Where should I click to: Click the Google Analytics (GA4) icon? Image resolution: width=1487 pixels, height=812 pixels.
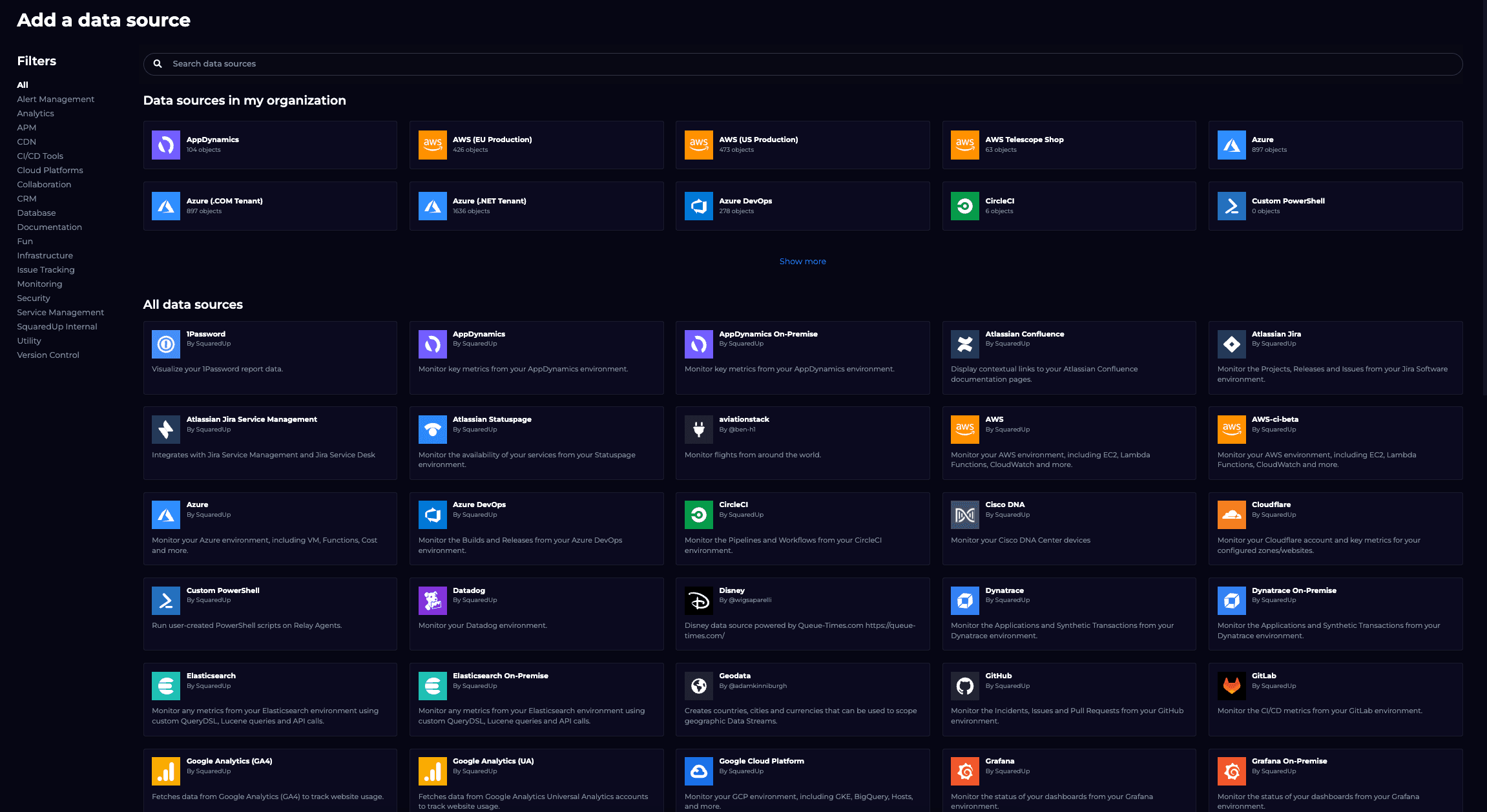[166, 771]
